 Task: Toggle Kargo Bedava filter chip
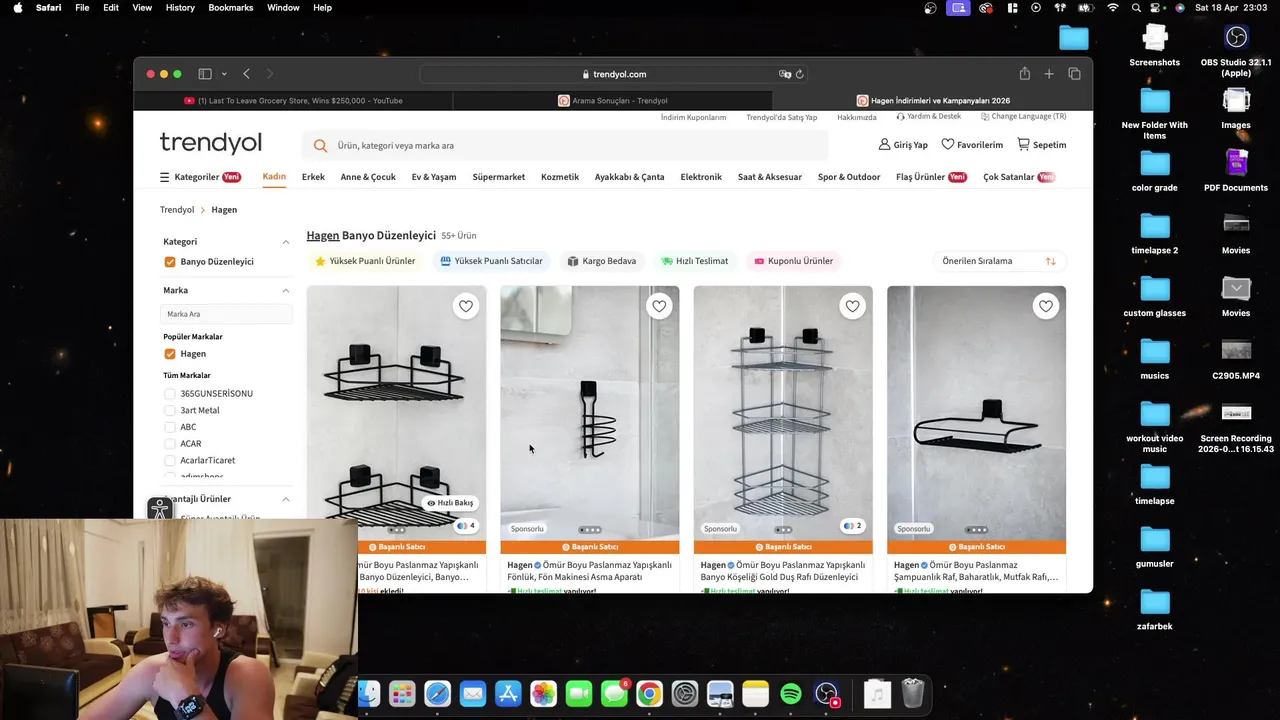602,261
